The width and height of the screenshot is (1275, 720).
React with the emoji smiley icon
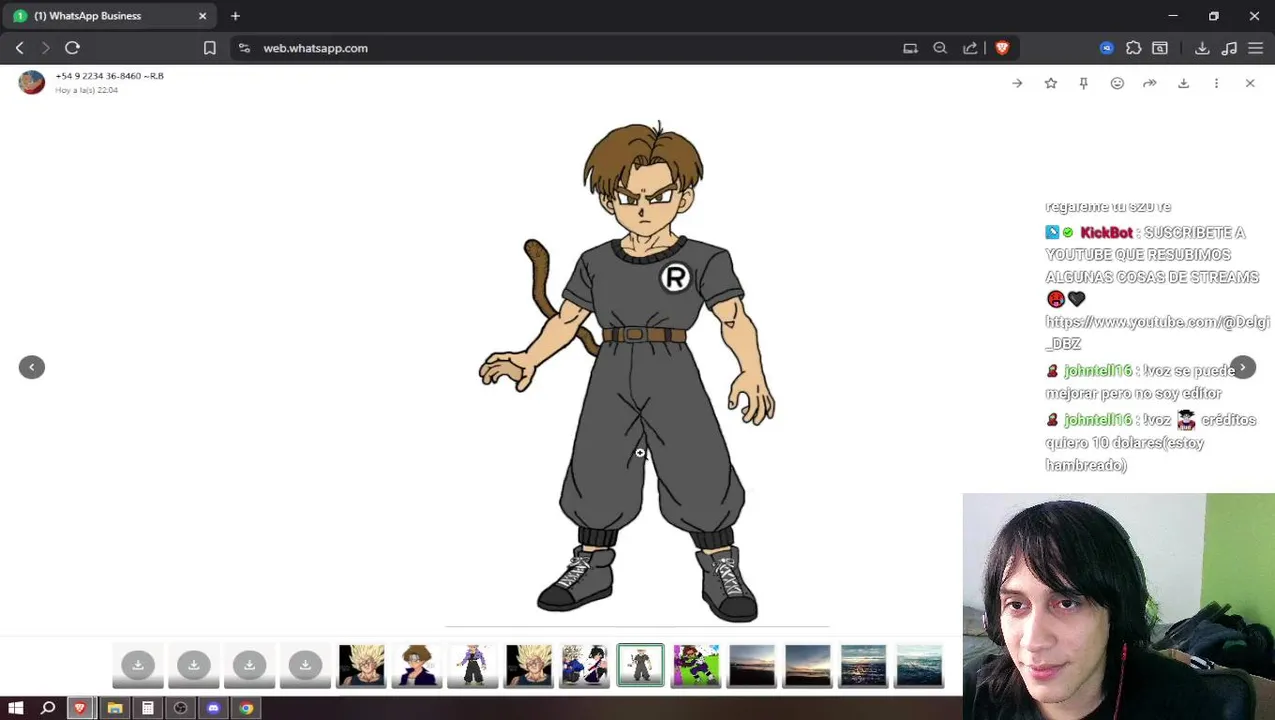pos(1117,83)
